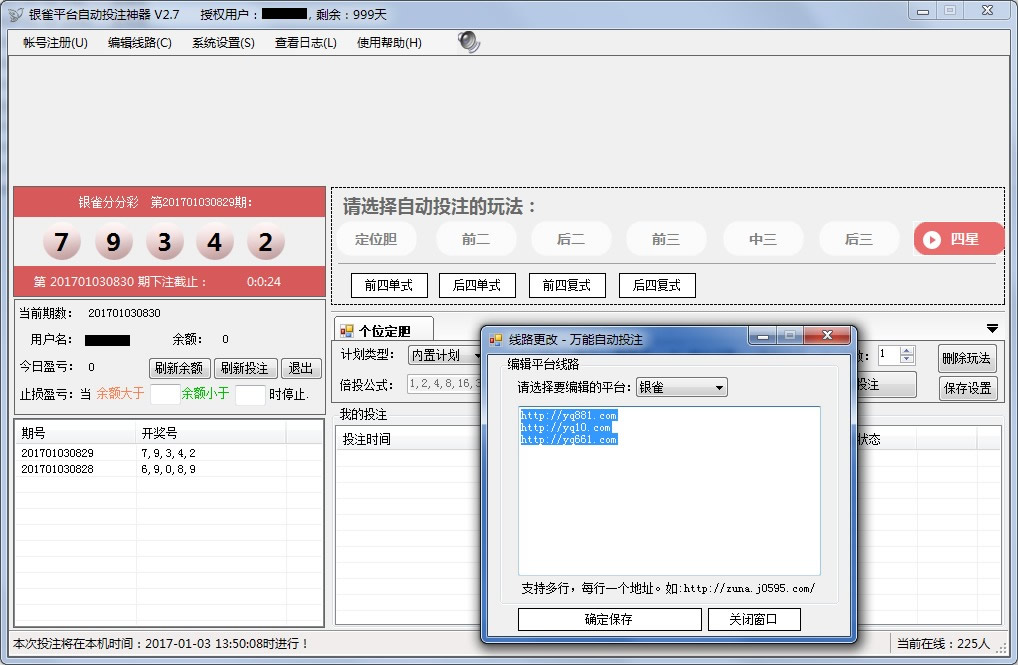Click the 关闭窗口 button
Screen dimensions: 1018x665
(755, 619)
